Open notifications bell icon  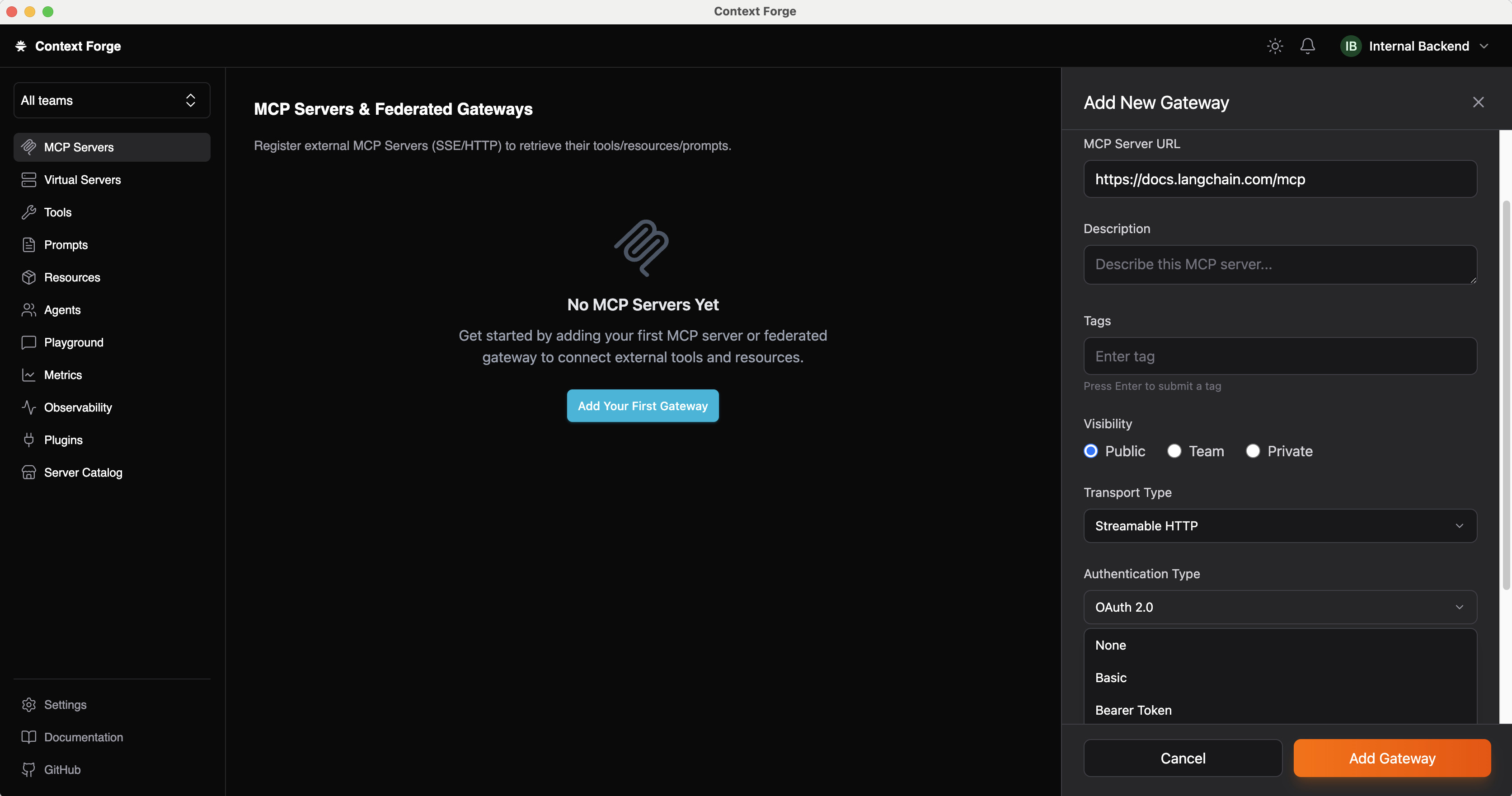tap(1307, 46)
